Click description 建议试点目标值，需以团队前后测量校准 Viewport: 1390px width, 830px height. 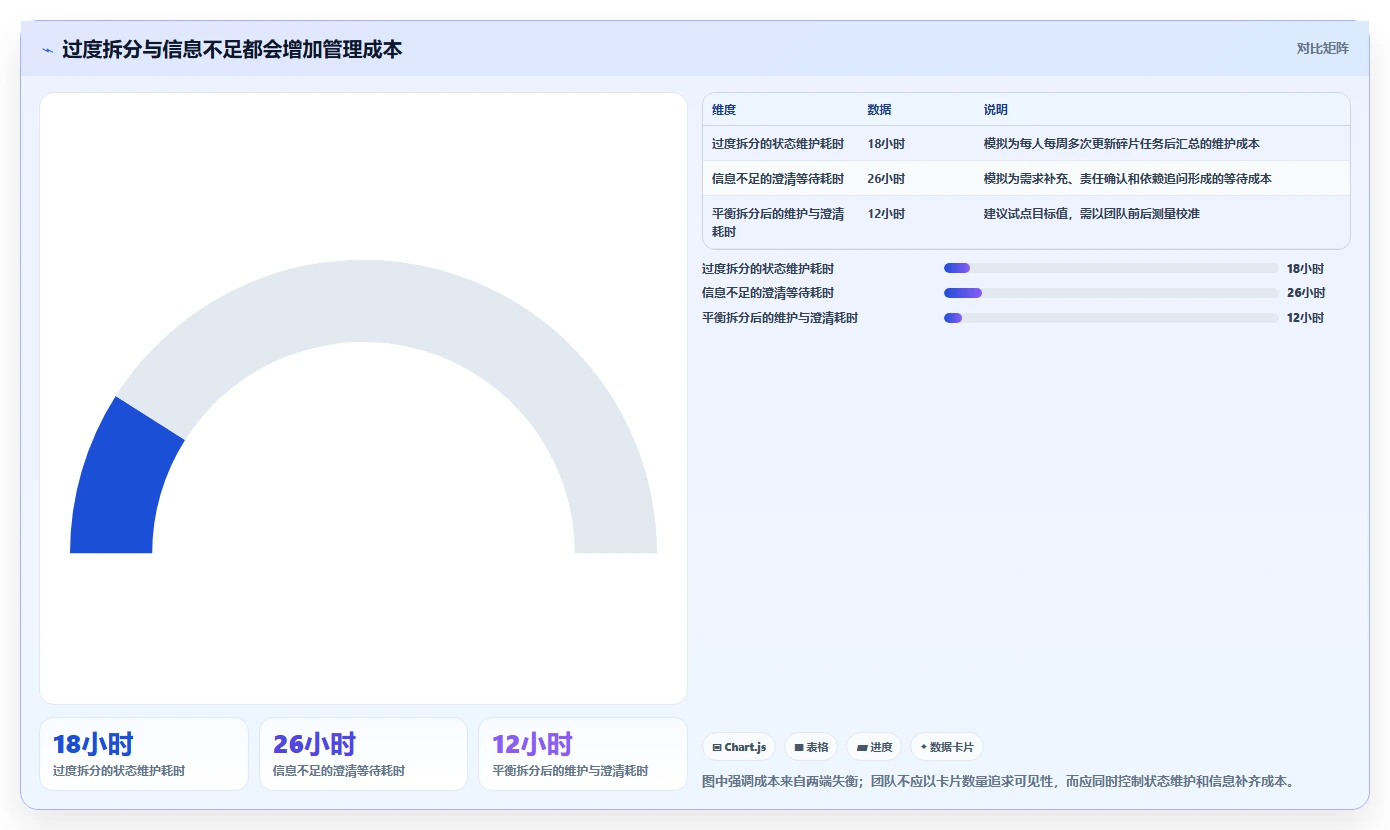point(1092,214)
